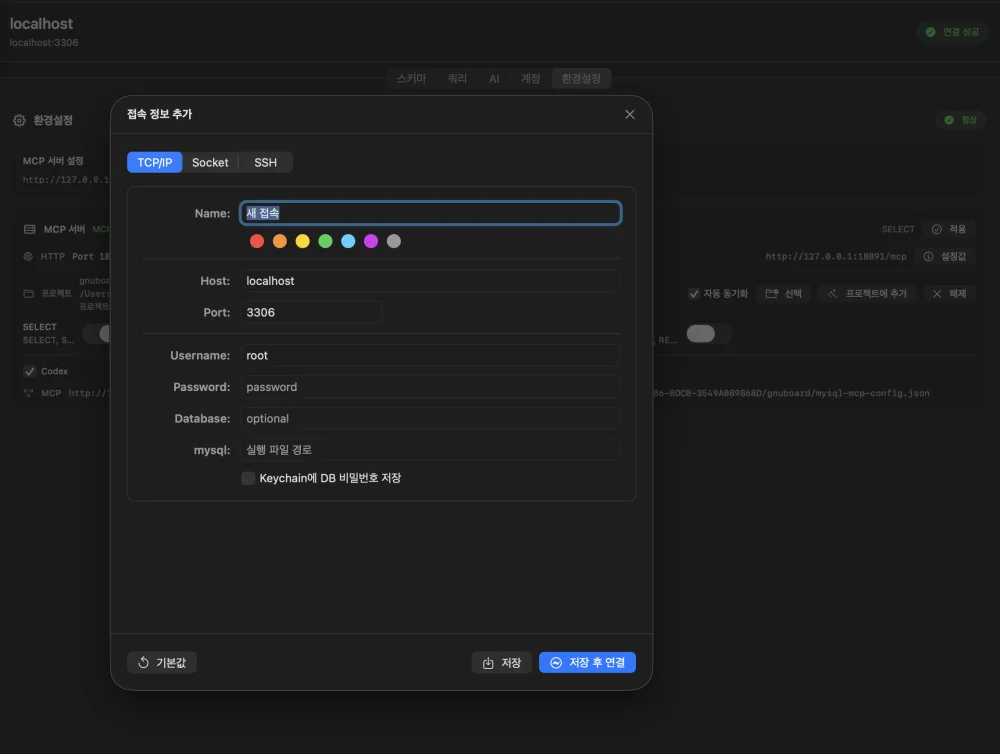Open the 환경설정 tab in the top bar
The height and width of the screenshot is (754, 1000).
pos(581,78)
